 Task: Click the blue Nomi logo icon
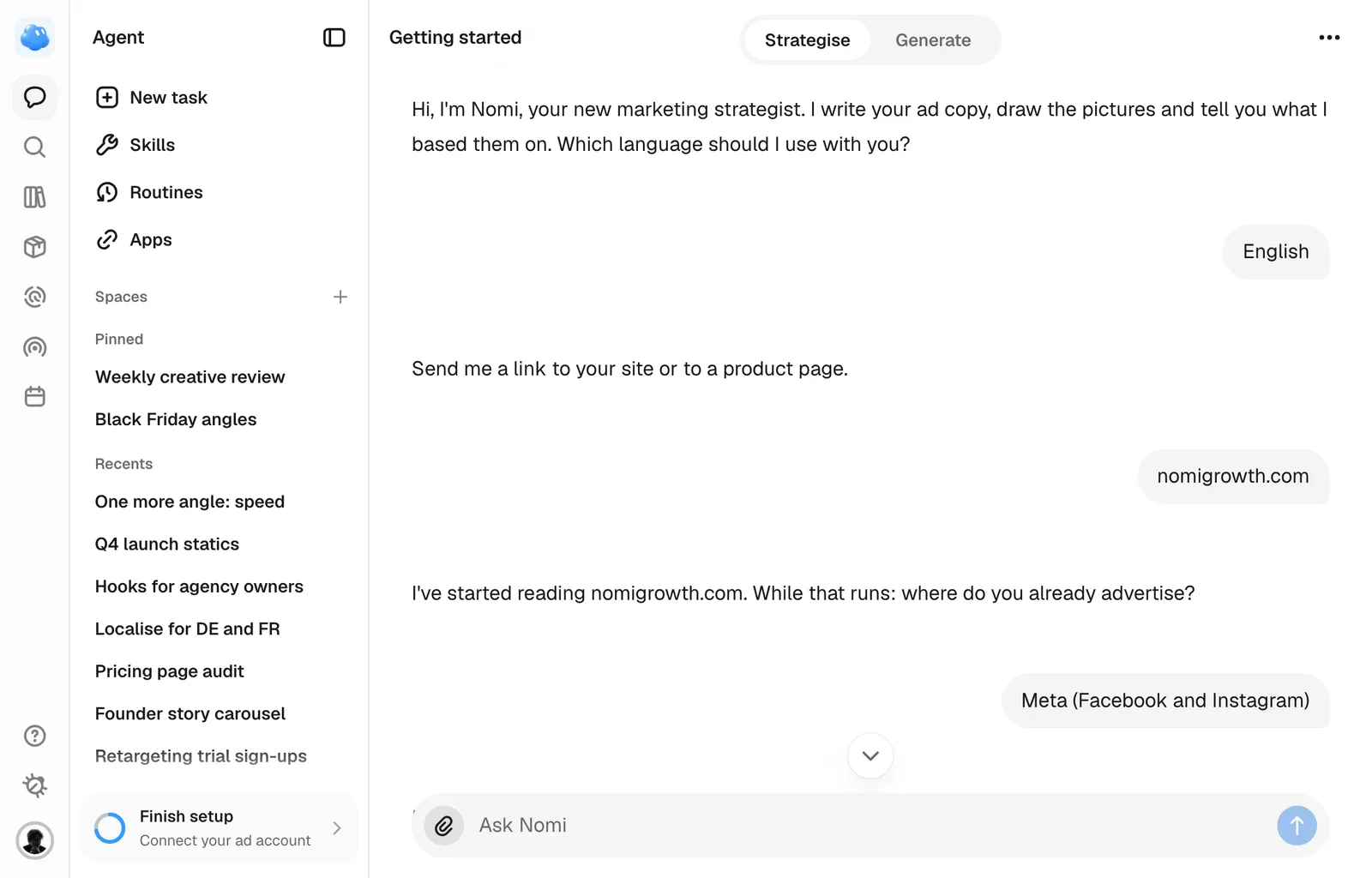point(35,38)
